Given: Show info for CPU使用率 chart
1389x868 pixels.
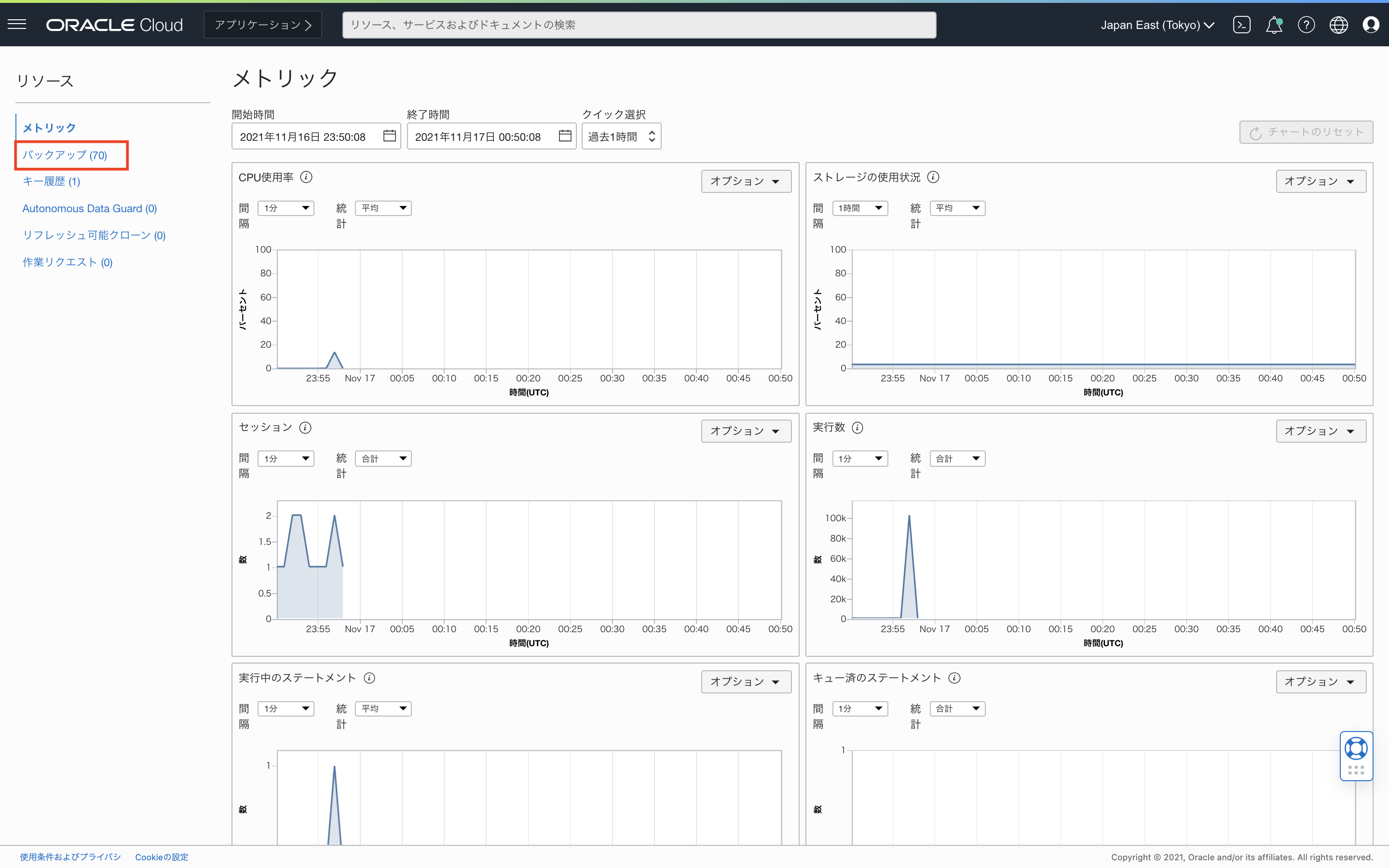Looking at the screenshot, I should pos(307,177).
